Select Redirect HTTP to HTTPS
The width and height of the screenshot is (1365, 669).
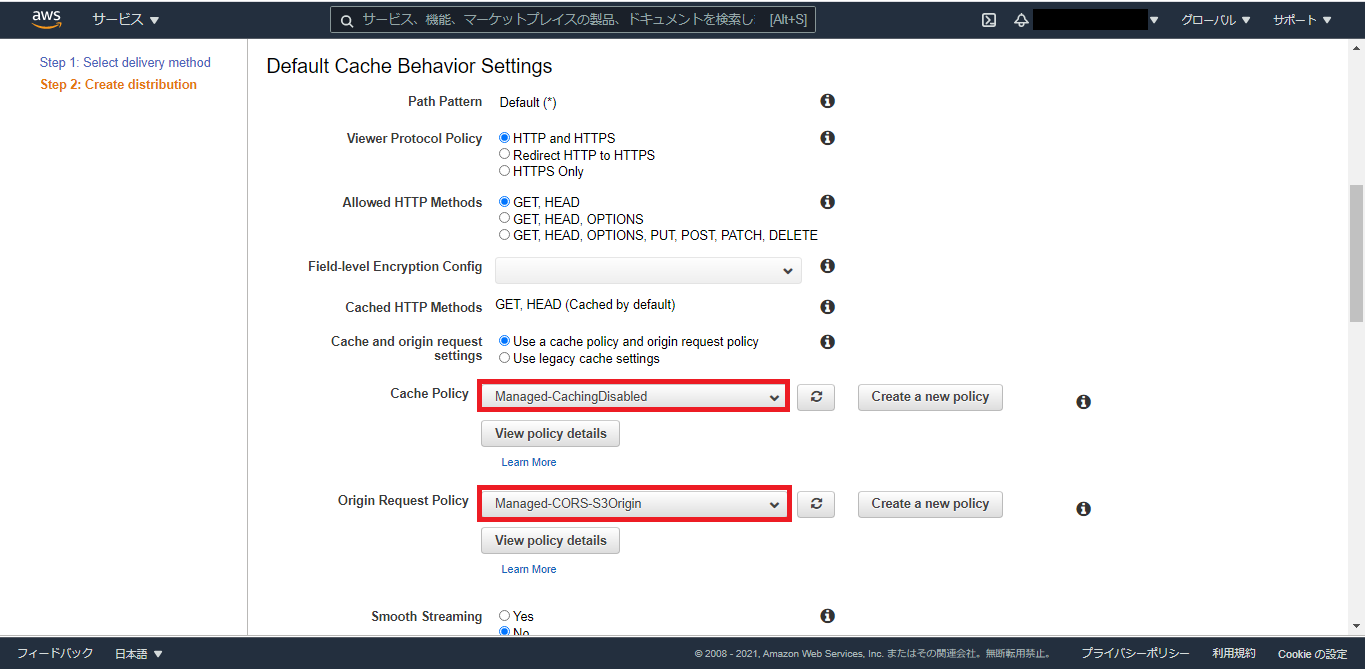[504, 154]
